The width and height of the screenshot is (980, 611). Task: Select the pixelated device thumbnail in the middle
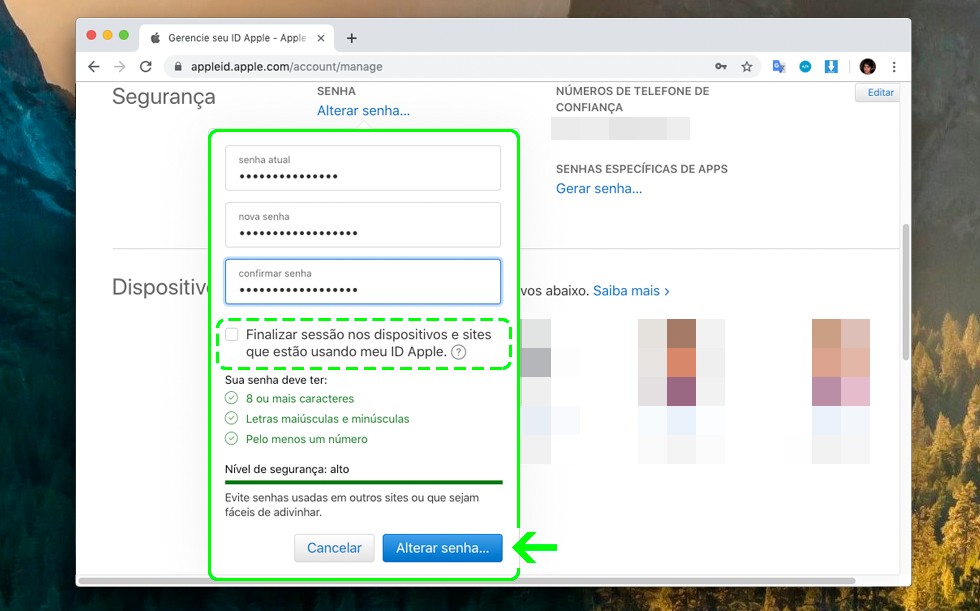pyautogui.click(x=681, y=391)
